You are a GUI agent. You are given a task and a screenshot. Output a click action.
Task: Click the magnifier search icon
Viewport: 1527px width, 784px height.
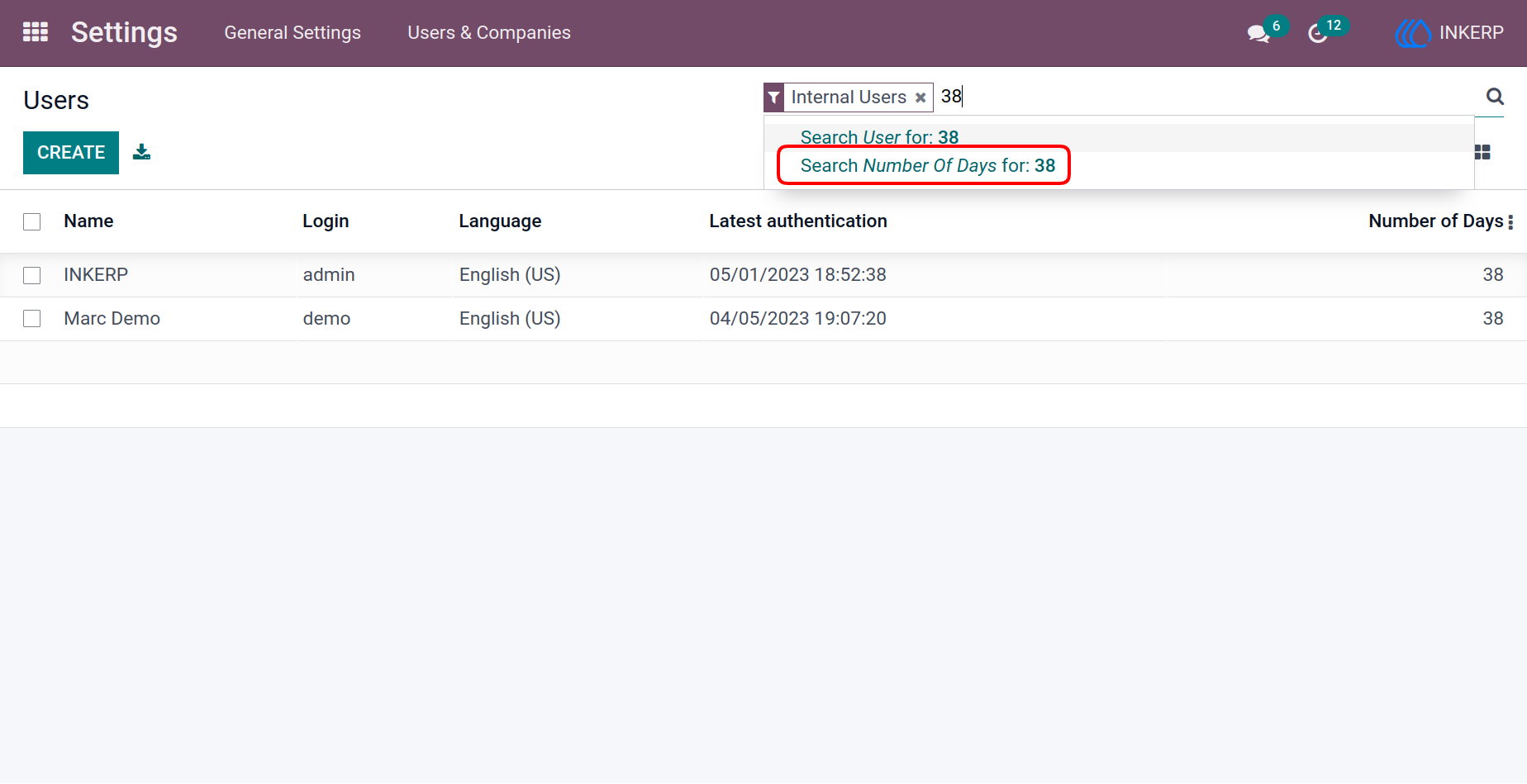click(x=1495, y=97)
